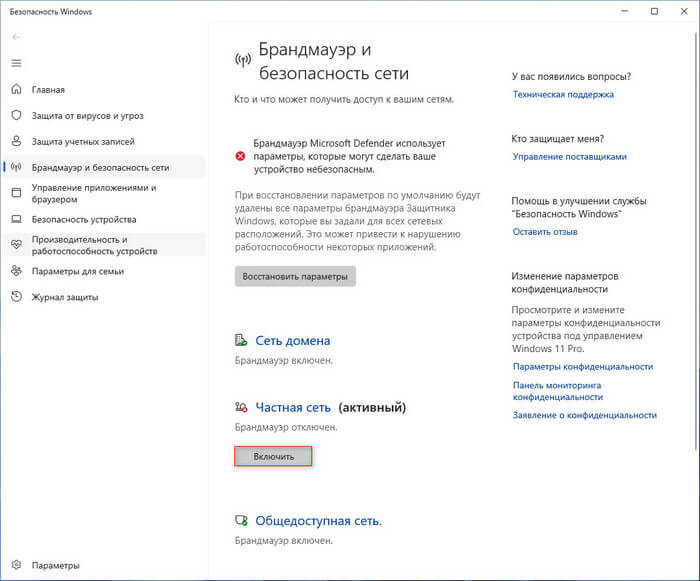Click Восстановить параметры button
This screenshot has height=581, width=700.
295,276
